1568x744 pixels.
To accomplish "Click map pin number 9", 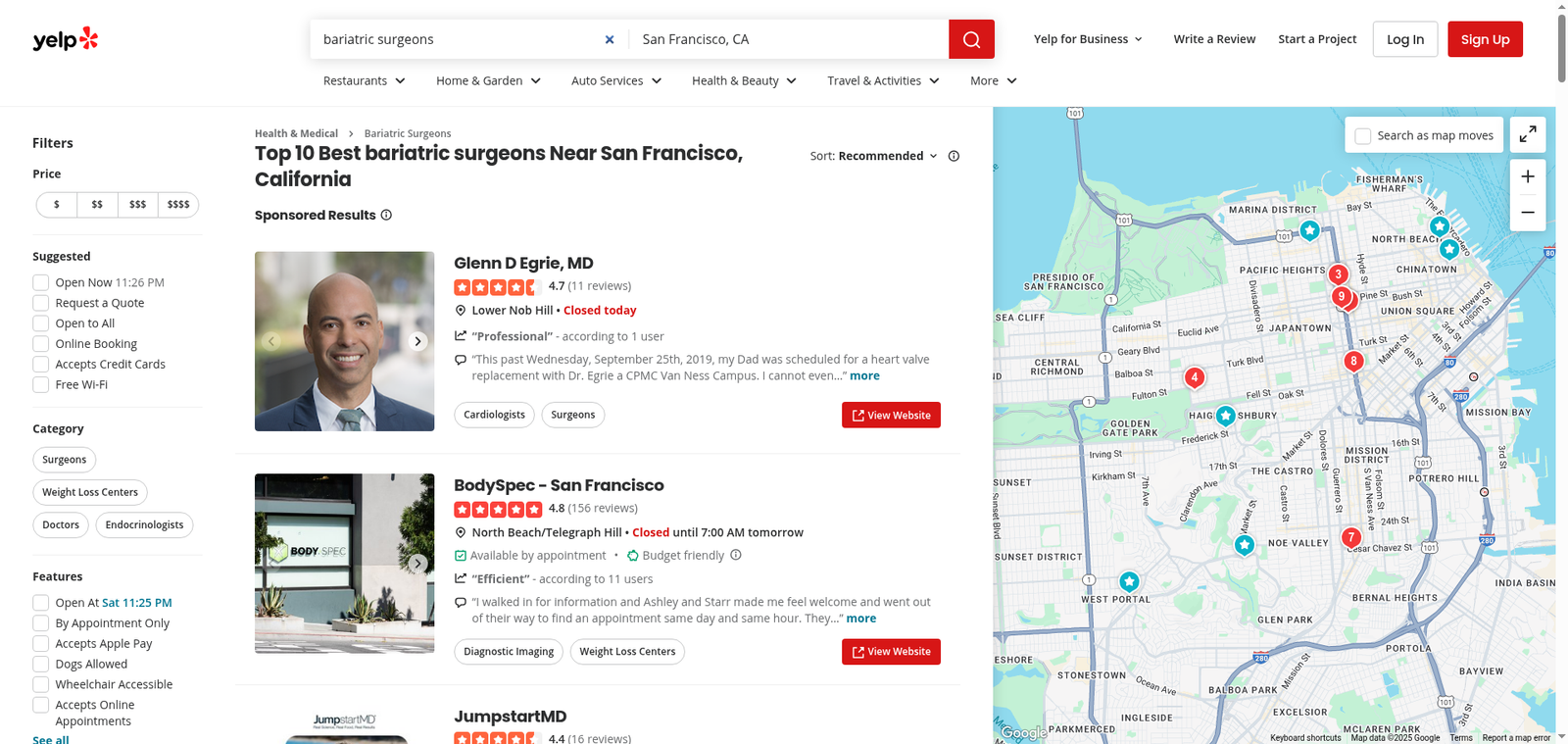I will tap(1342, 296).
